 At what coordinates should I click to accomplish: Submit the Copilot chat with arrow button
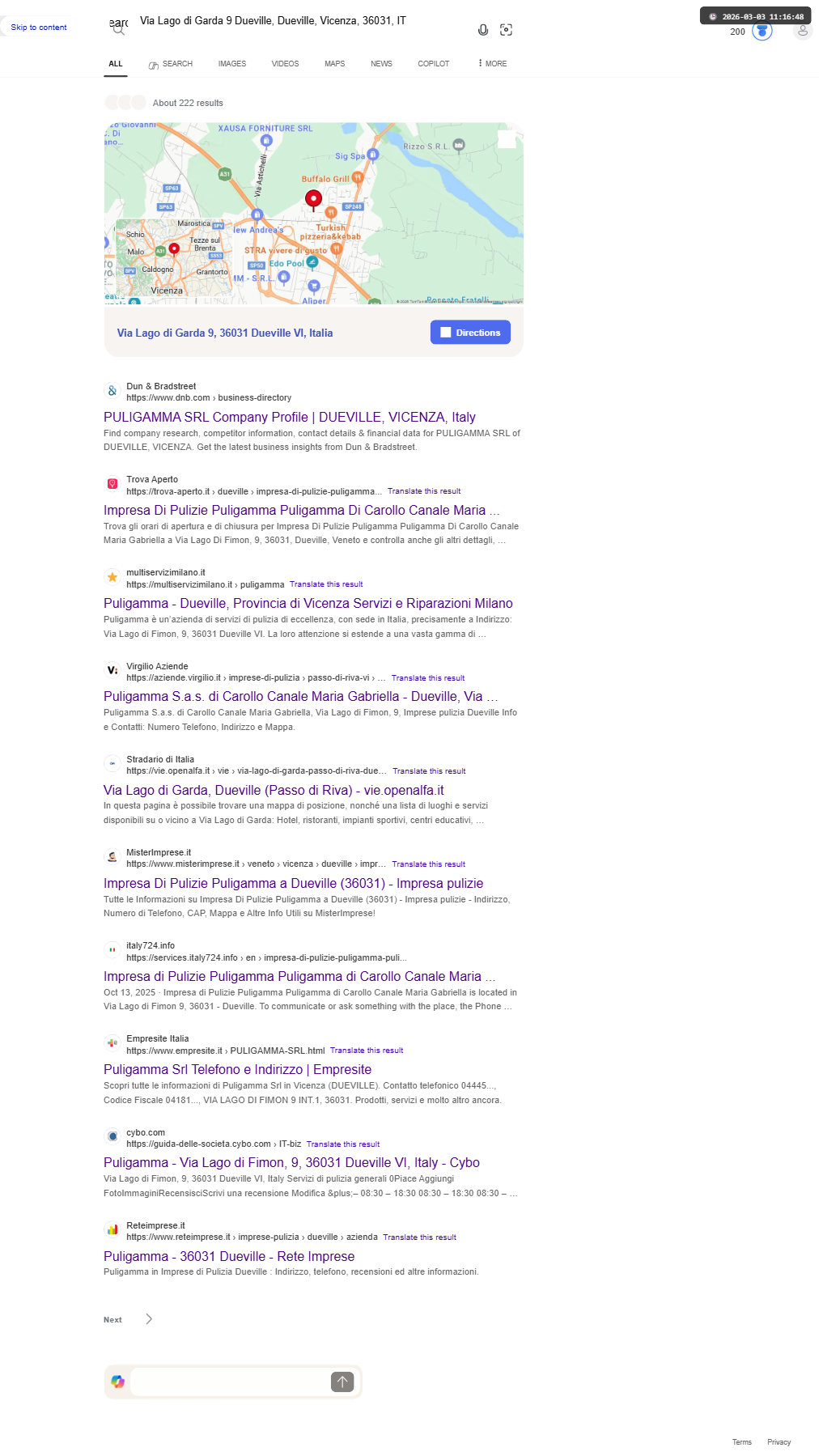[x=342, y=1382]
